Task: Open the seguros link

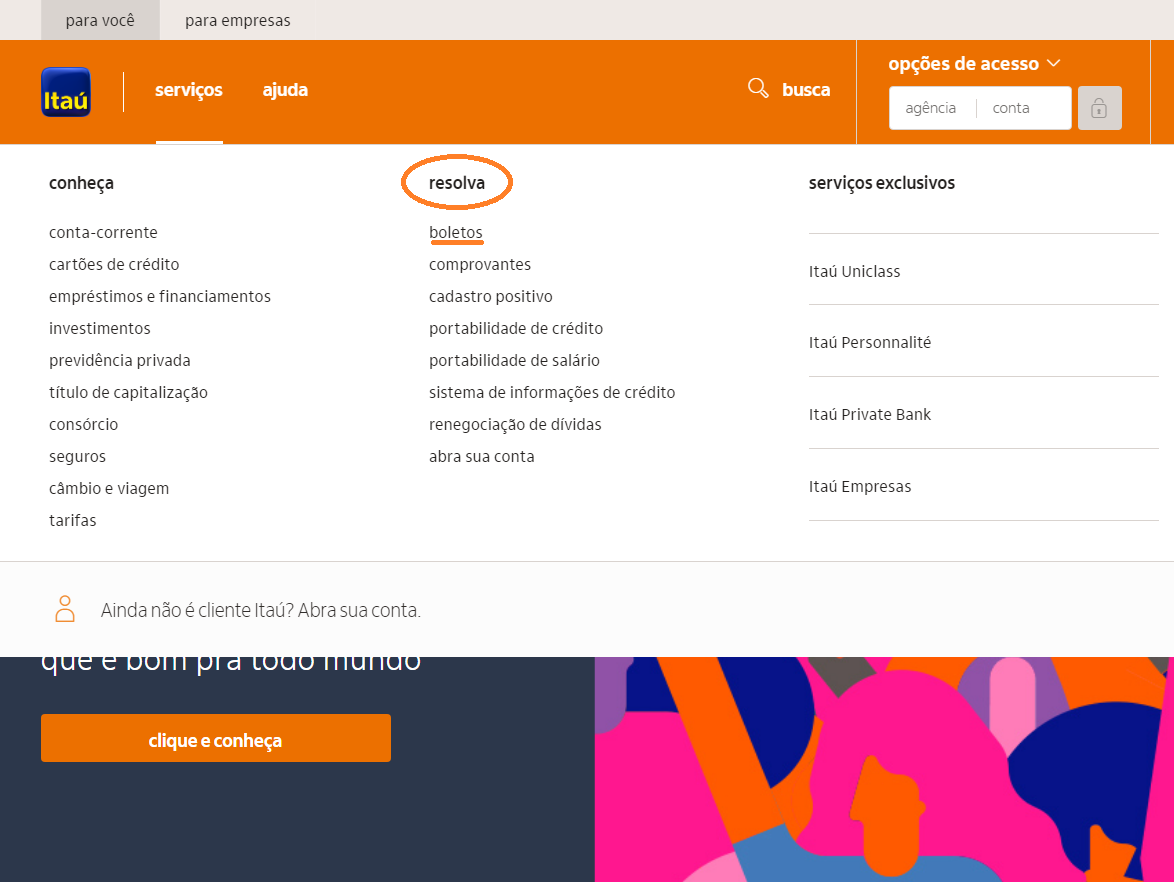Action: pos(77,457)
